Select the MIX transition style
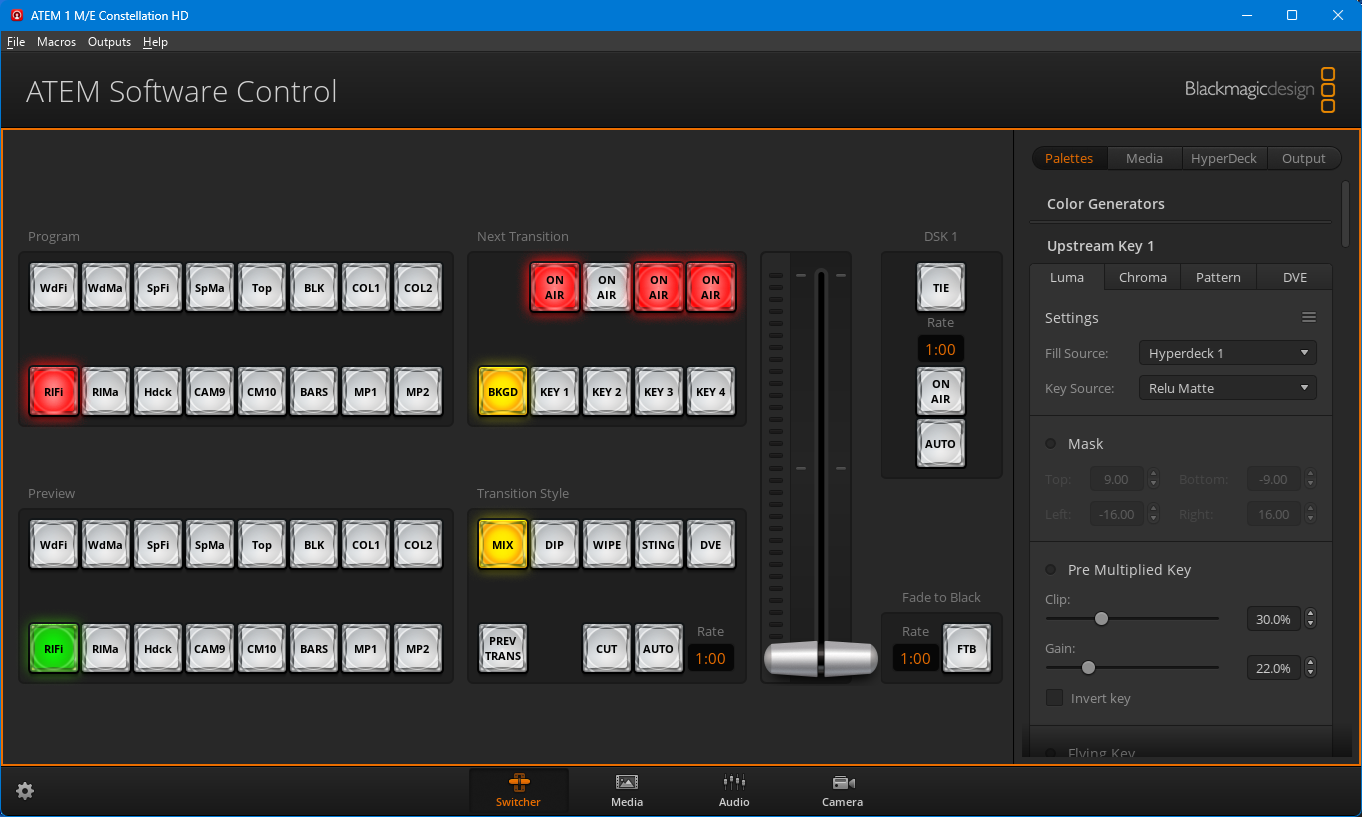This screenshot has height=817, width=1362. [503, 545]
